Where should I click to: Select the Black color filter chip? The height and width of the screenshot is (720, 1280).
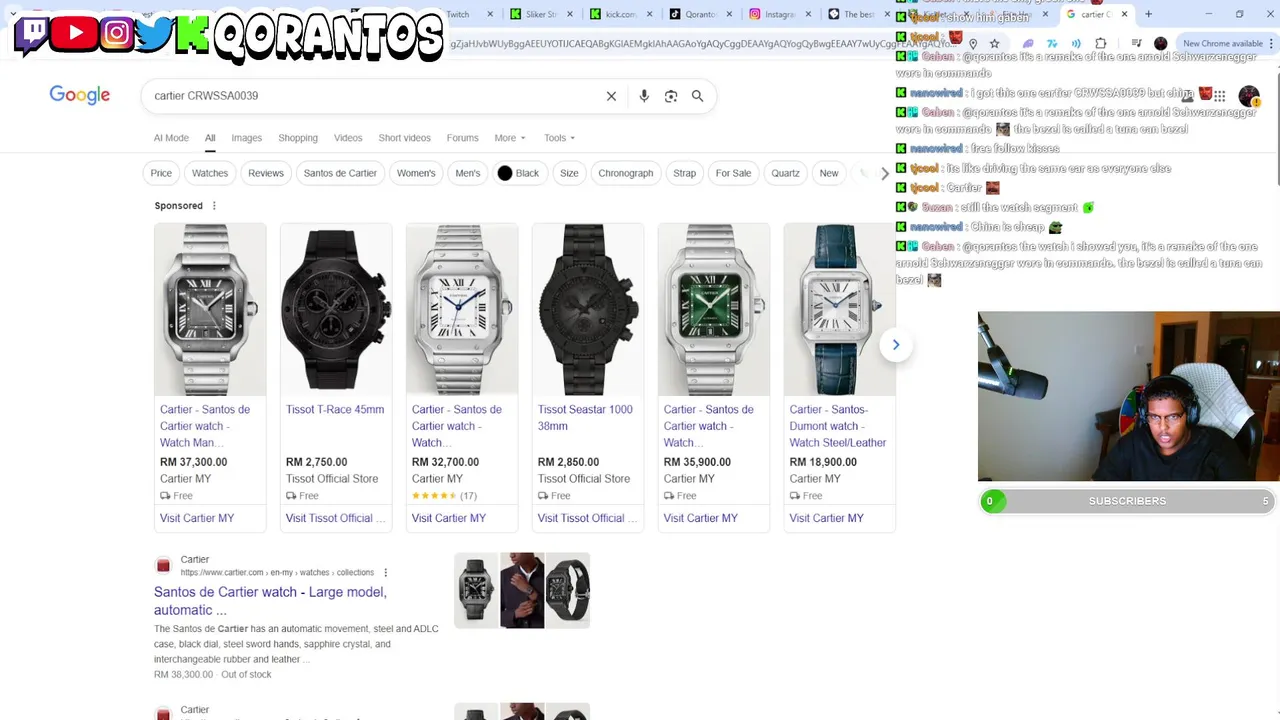point(519,173)
